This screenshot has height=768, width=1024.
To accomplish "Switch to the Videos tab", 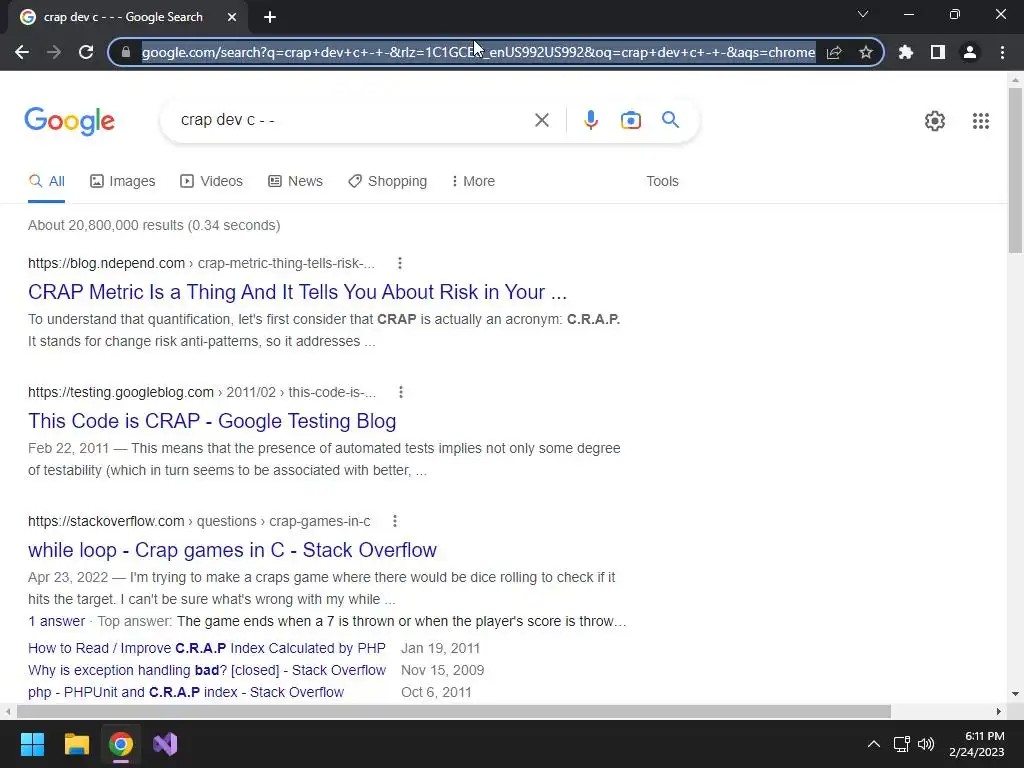I will (x=212, y=182).
